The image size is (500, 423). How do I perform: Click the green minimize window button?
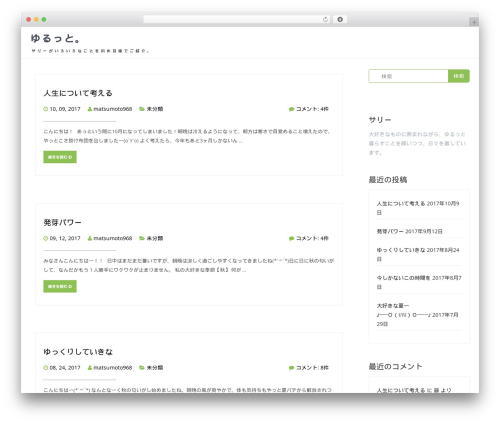[x=44, y=19]
